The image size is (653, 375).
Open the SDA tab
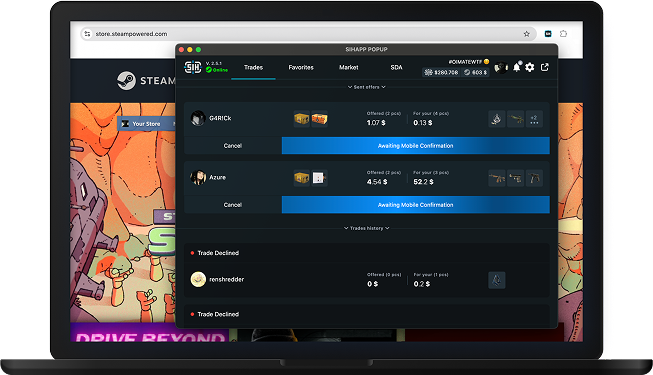tap(396, 67)
